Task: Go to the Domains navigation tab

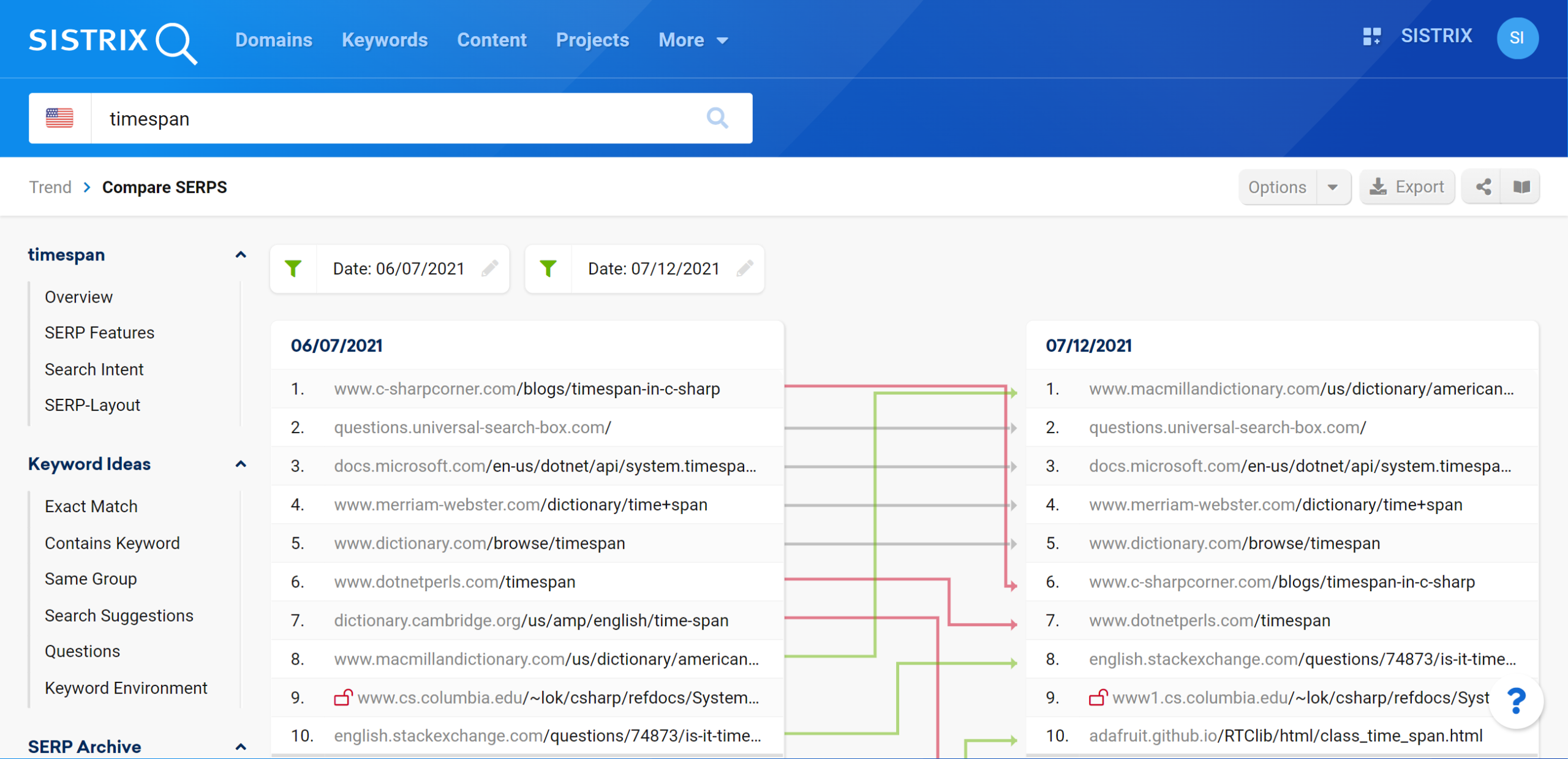Action: point(274,40)
